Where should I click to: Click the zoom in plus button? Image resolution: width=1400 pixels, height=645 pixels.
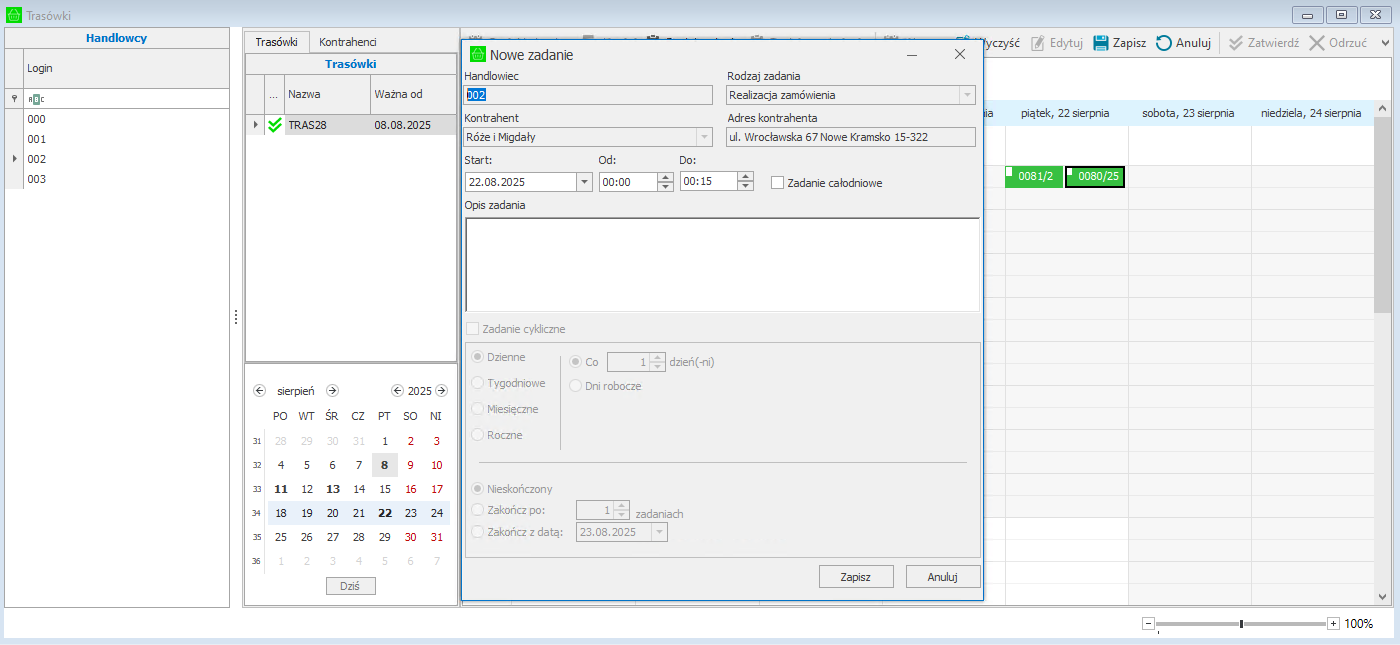point(1333,624)
